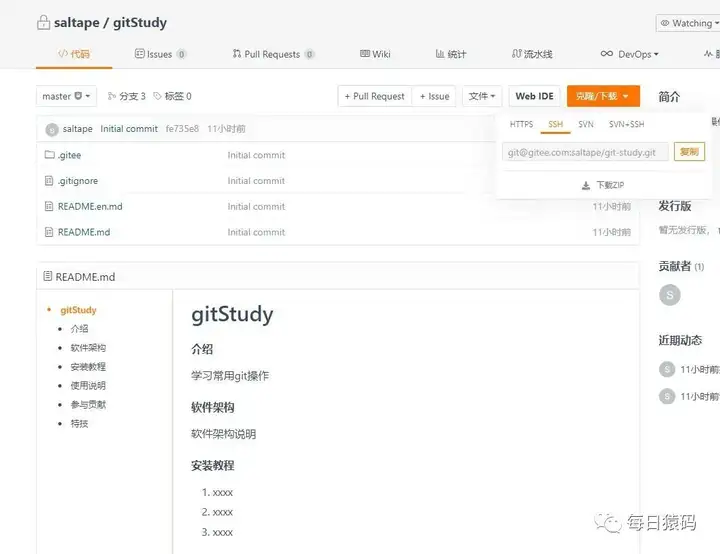Toggle the 克隆/下载 clone download button
This screenshot has width=720, height=554.
coord(603,96)
